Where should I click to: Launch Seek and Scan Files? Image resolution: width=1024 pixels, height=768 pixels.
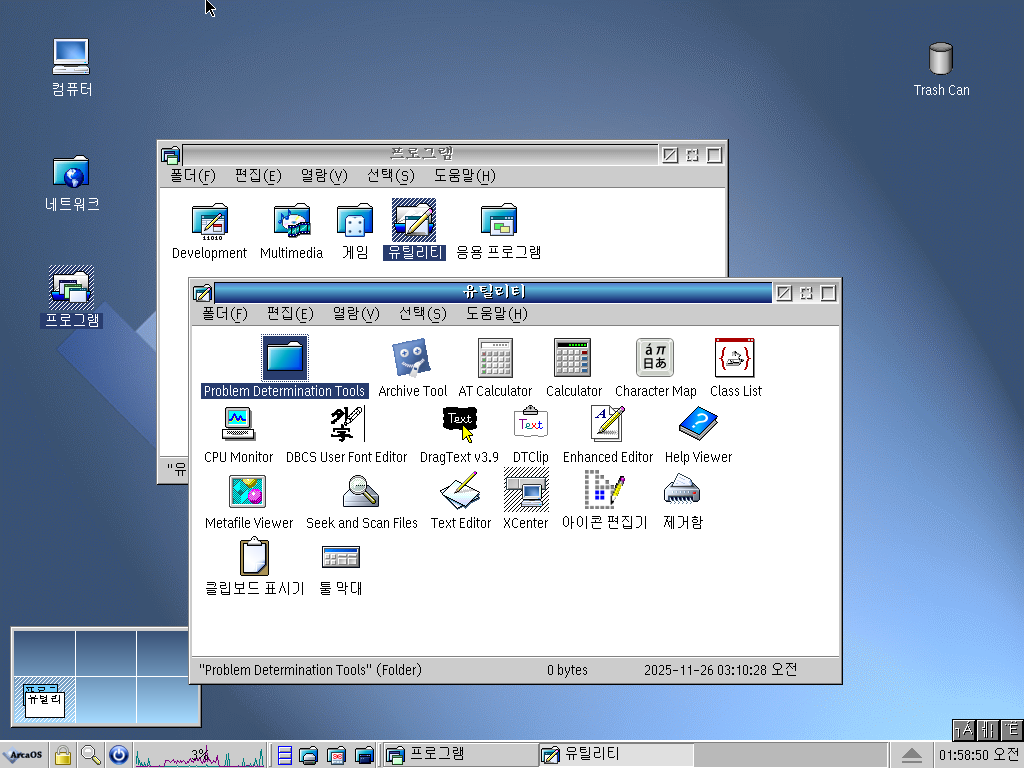pyautogui.click(x=361, y=490)
